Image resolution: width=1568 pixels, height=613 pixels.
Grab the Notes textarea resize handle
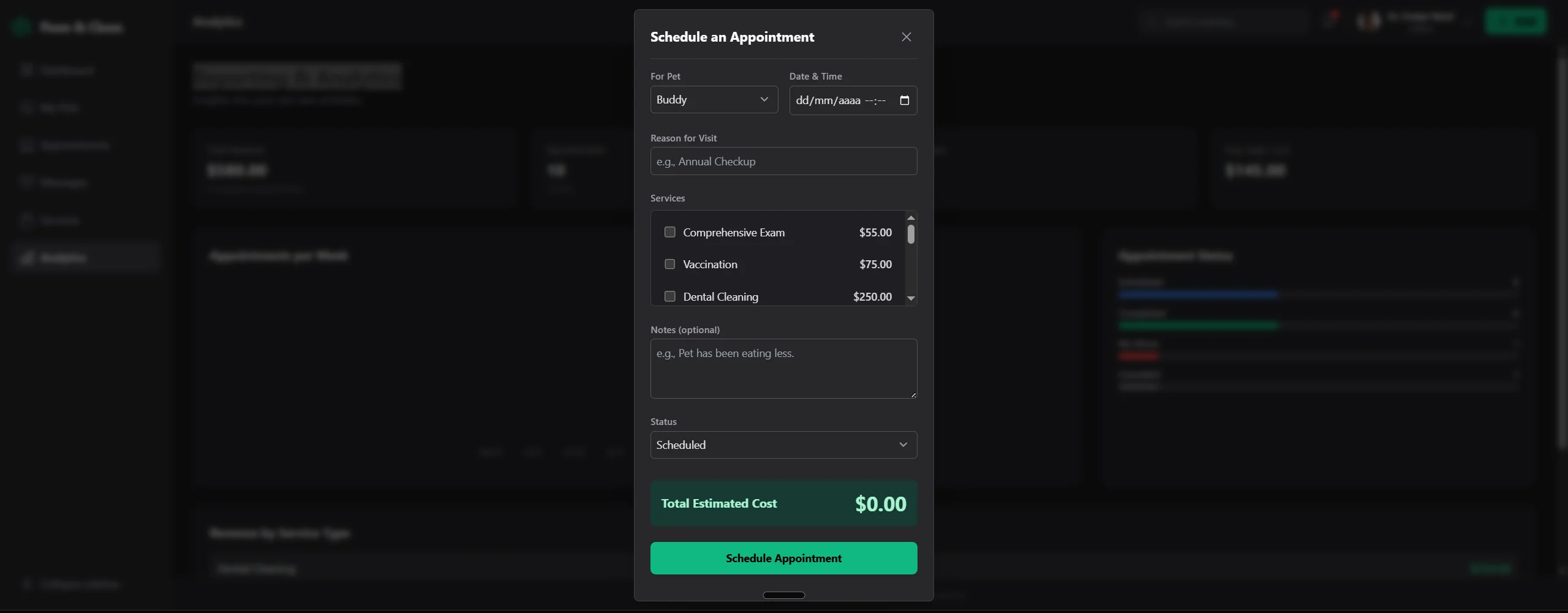coord(913,394)
